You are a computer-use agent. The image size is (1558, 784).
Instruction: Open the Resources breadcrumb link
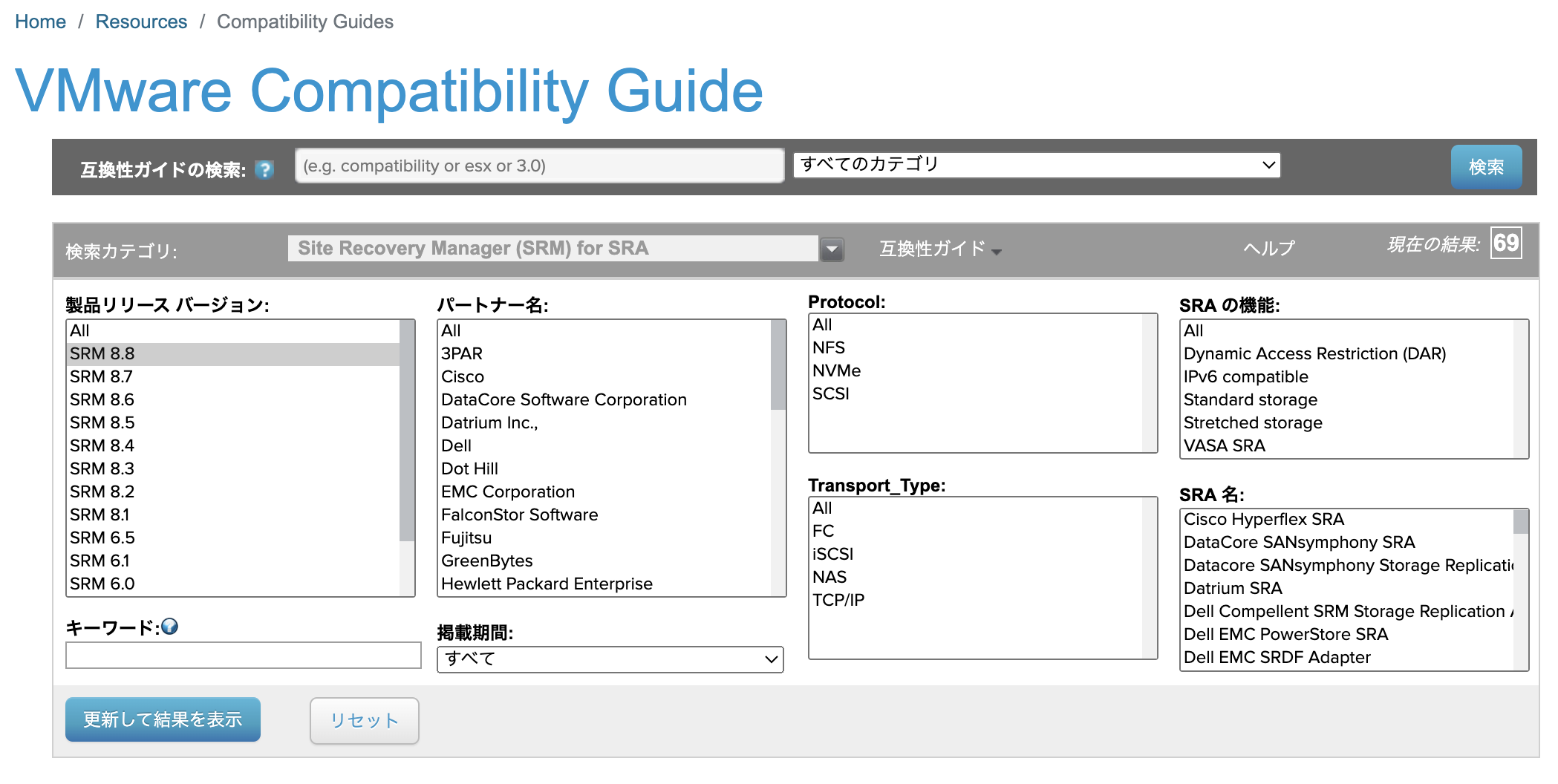pos(141,22)
